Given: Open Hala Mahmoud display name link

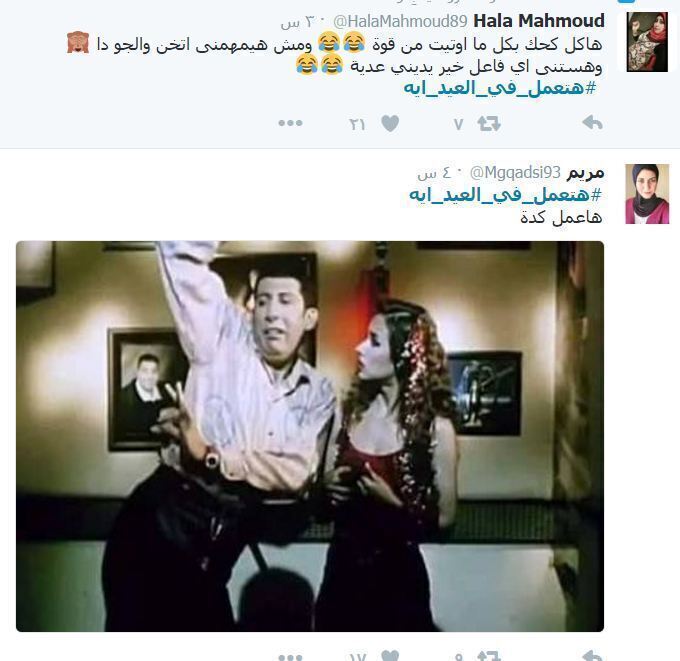Looking at the screenshot, I should [x=539, y=21].
